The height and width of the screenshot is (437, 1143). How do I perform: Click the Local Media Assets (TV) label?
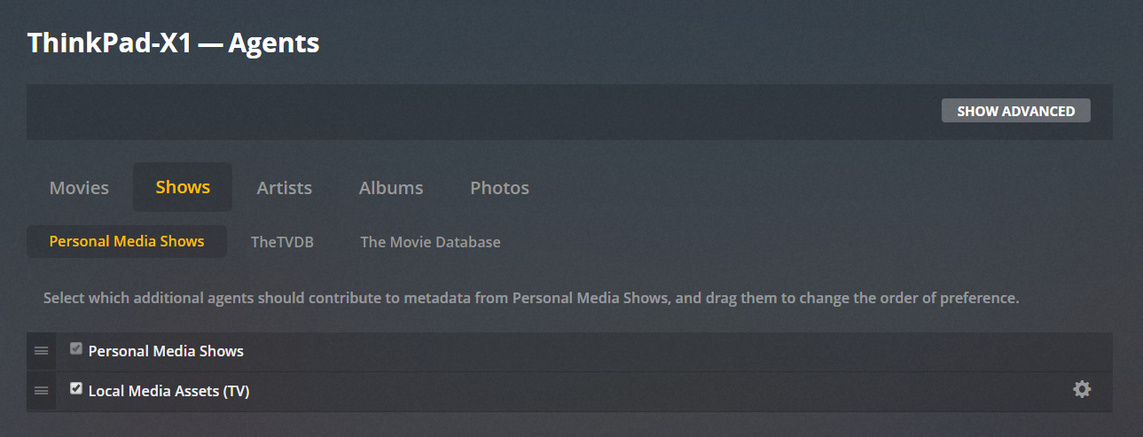tap(169, 391)
